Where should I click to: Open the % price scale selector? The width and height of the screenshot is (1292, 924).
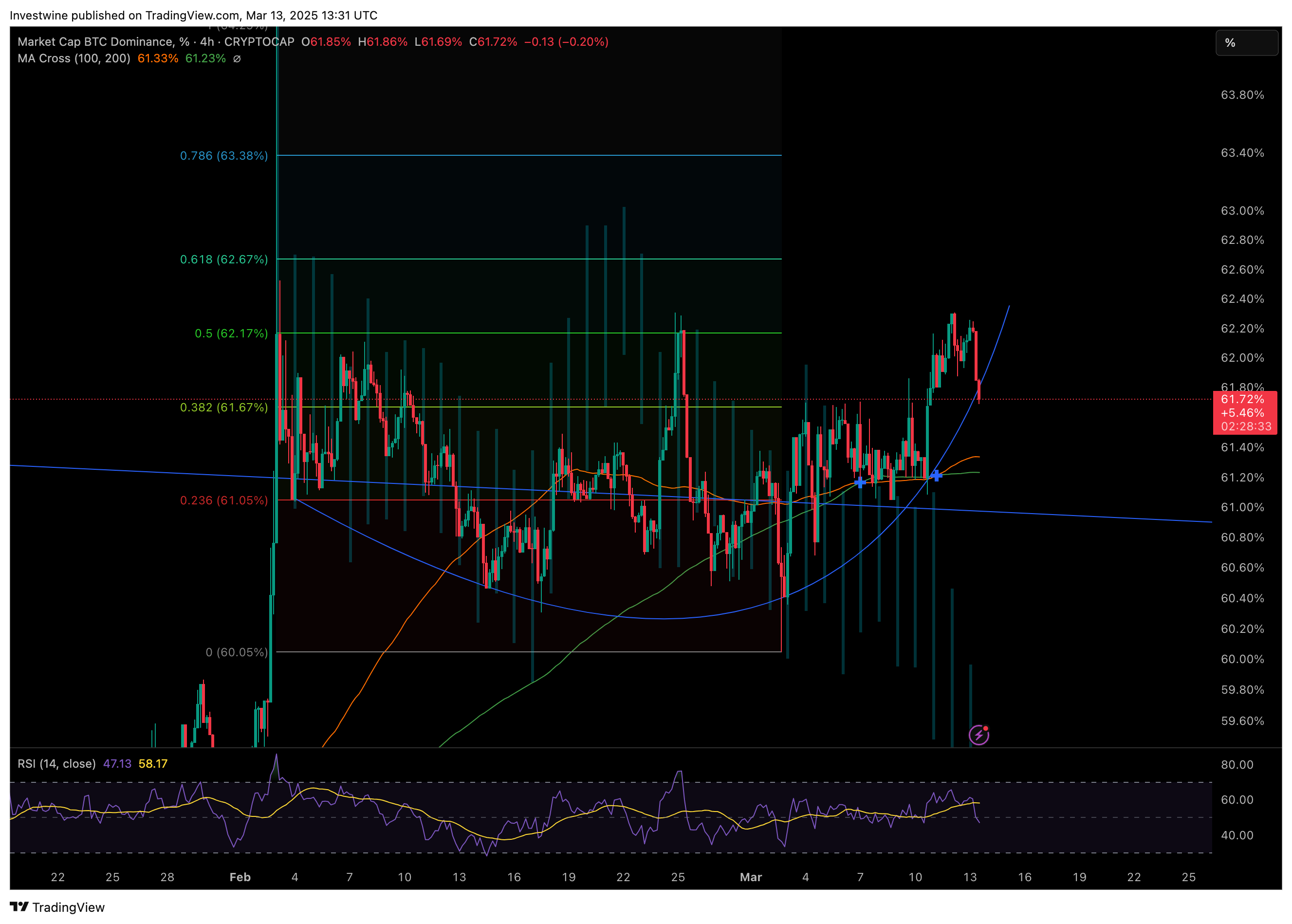tap(1247, 43)
